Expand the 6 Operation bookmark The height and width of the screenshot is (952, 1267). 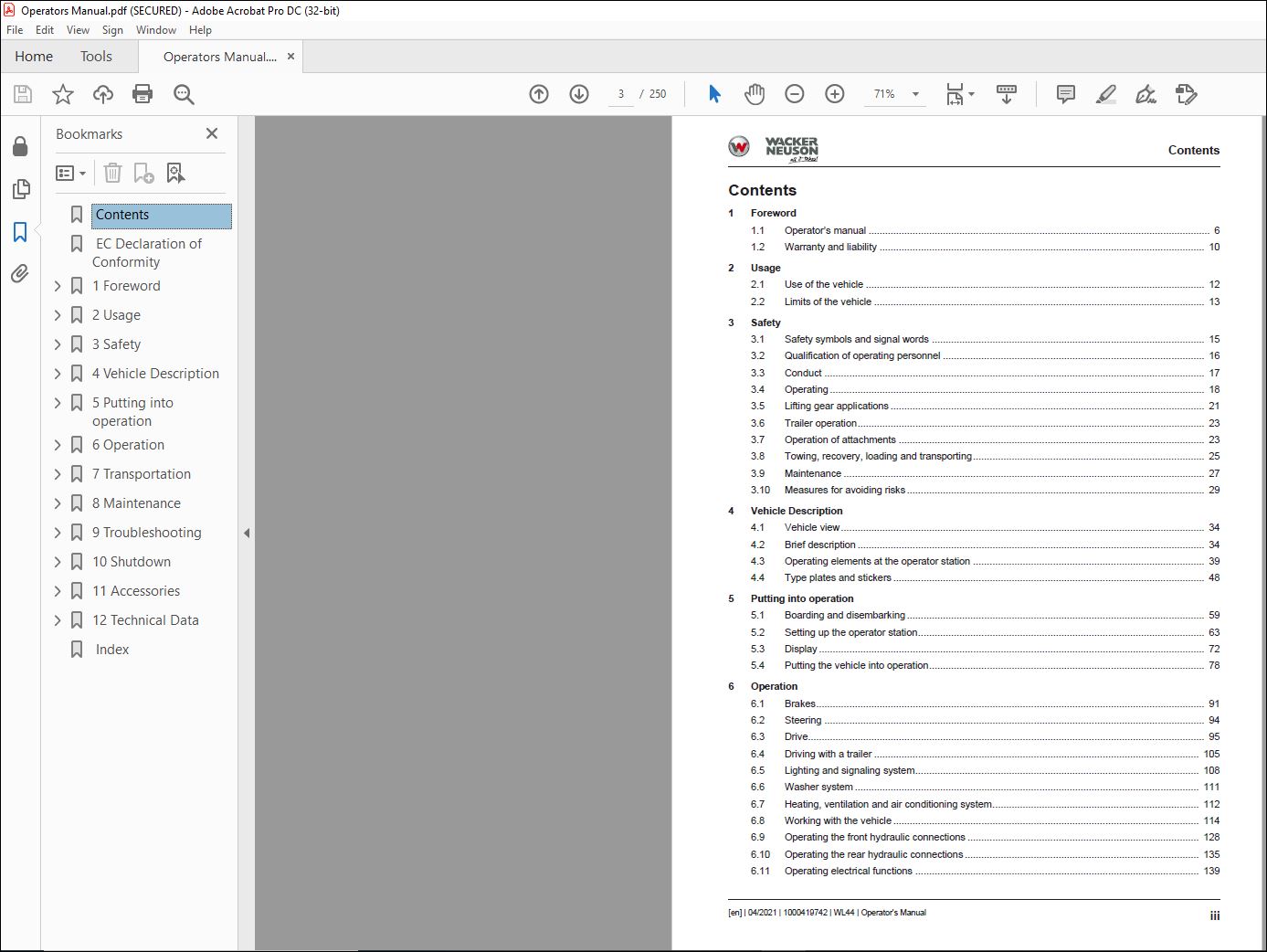[58, 445]
